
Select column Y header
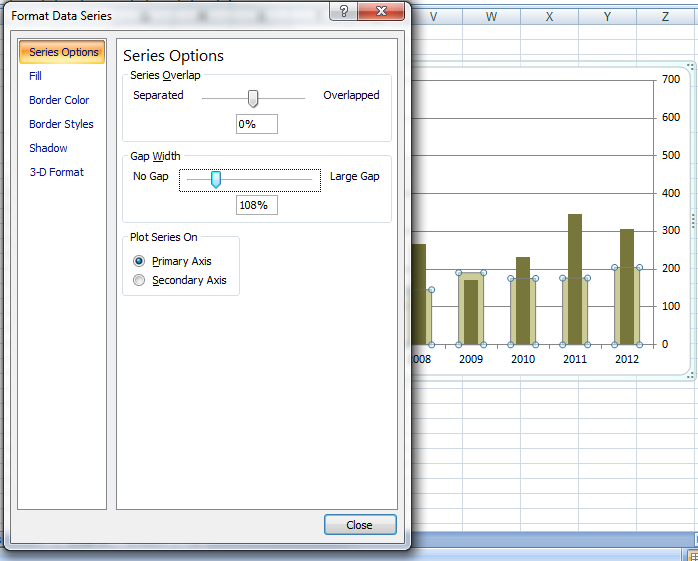pos(608,16)
